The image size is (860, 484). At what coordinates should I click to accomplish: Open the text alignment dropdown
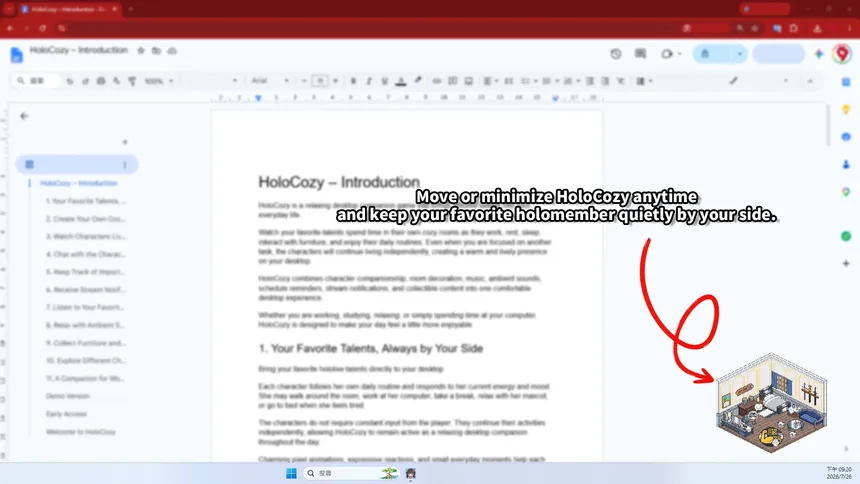click(490, 81)
